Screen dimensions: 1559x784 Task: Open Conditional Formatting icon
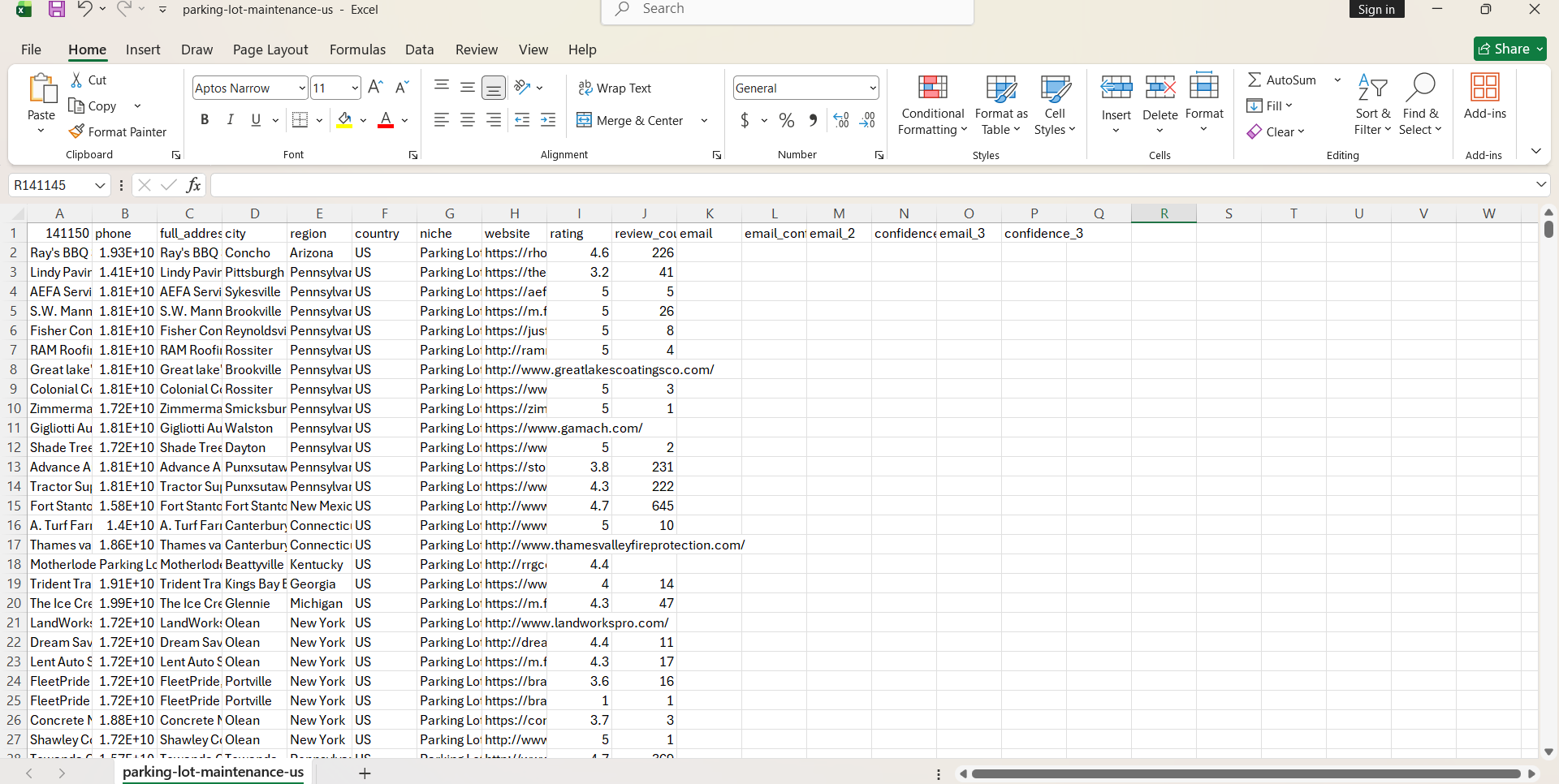933,87
